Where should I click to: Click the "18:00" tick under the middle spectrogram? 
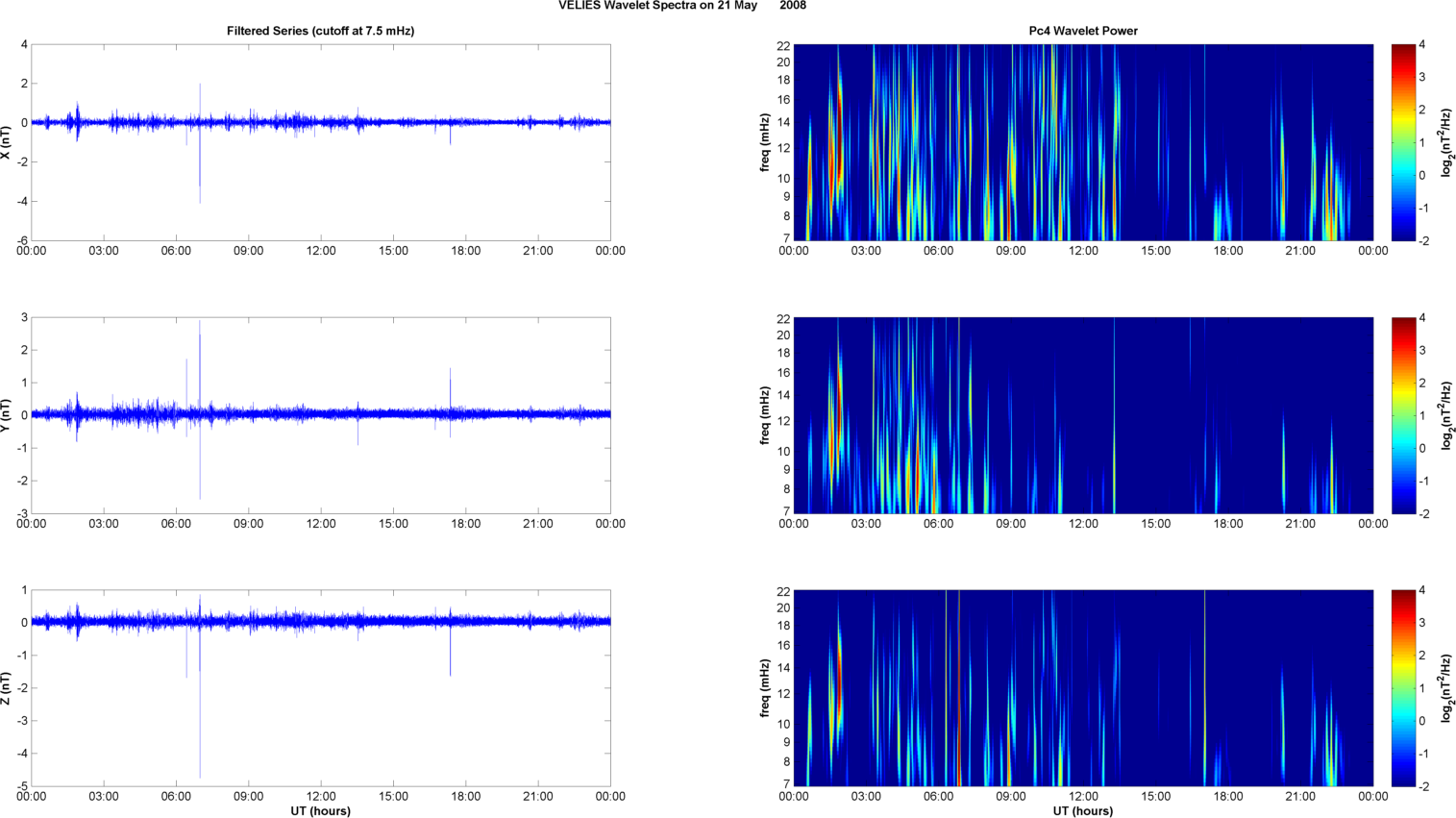click(x=1228, y=524)
